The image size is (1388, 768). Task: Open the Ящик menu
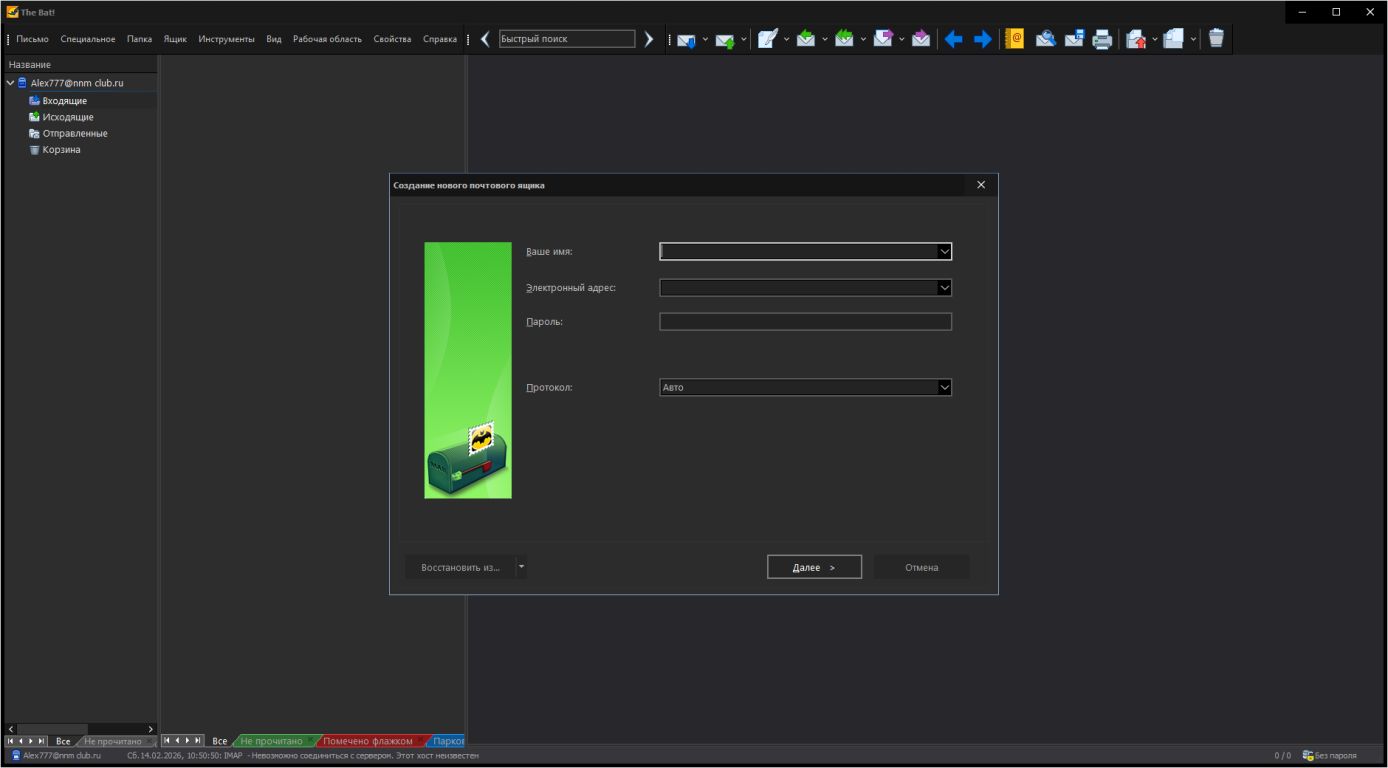(x=175, y=39)
